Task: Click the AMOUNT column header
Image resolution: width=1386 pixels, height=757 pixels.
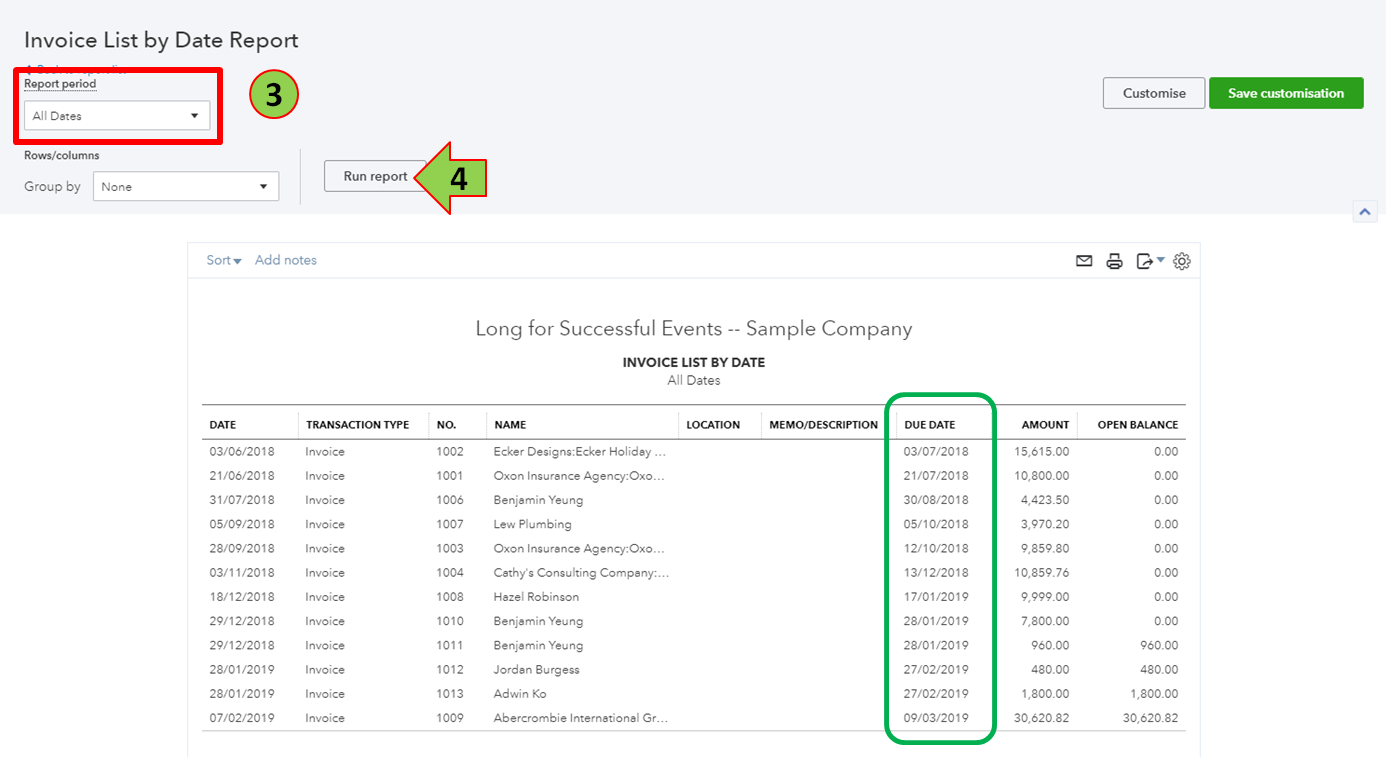Action: click(1045, 424)
